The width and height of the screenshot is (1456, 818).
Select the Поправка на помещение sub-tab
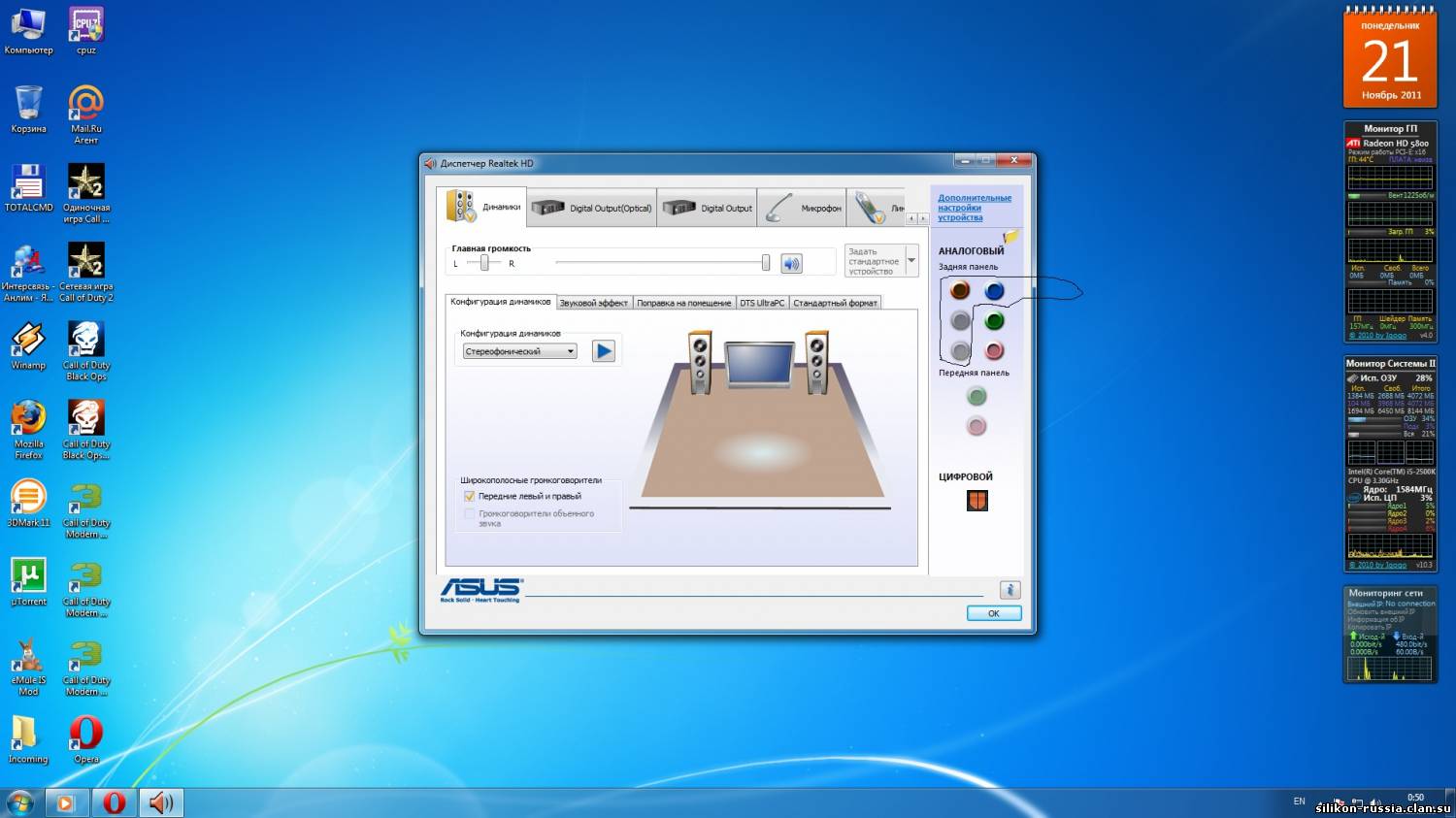point(684,303)
